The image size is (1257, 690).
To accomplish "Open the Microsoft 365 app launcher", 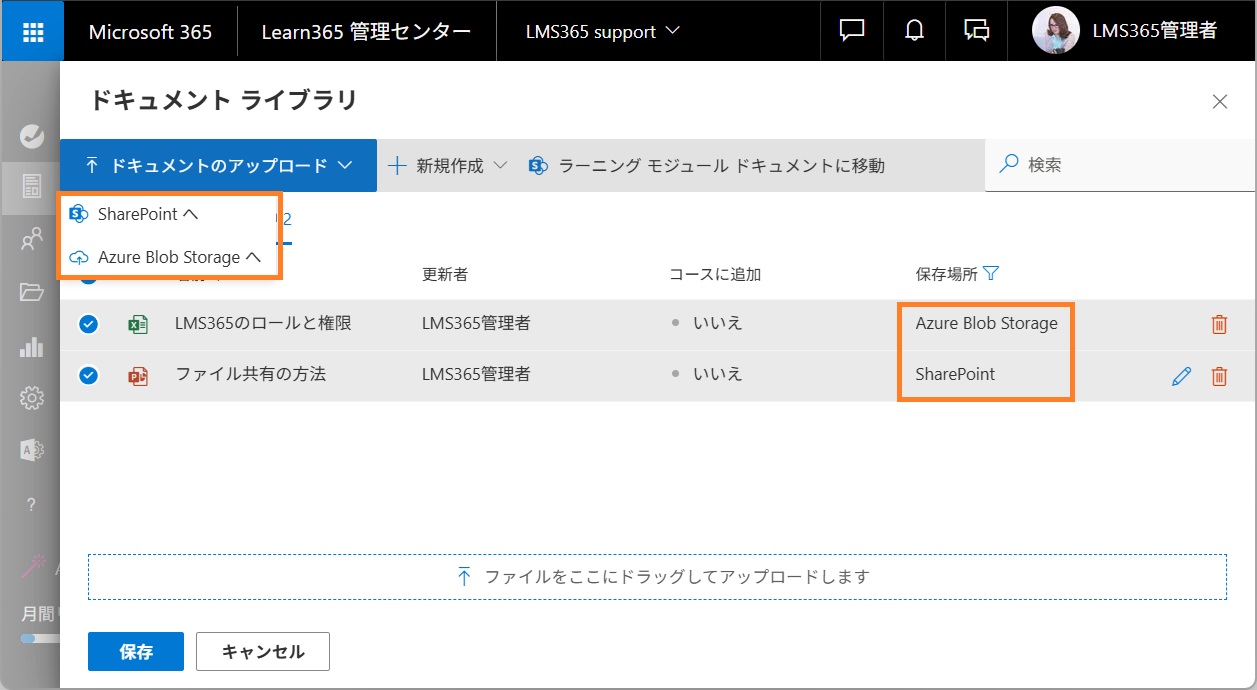I will coord(32,31).
